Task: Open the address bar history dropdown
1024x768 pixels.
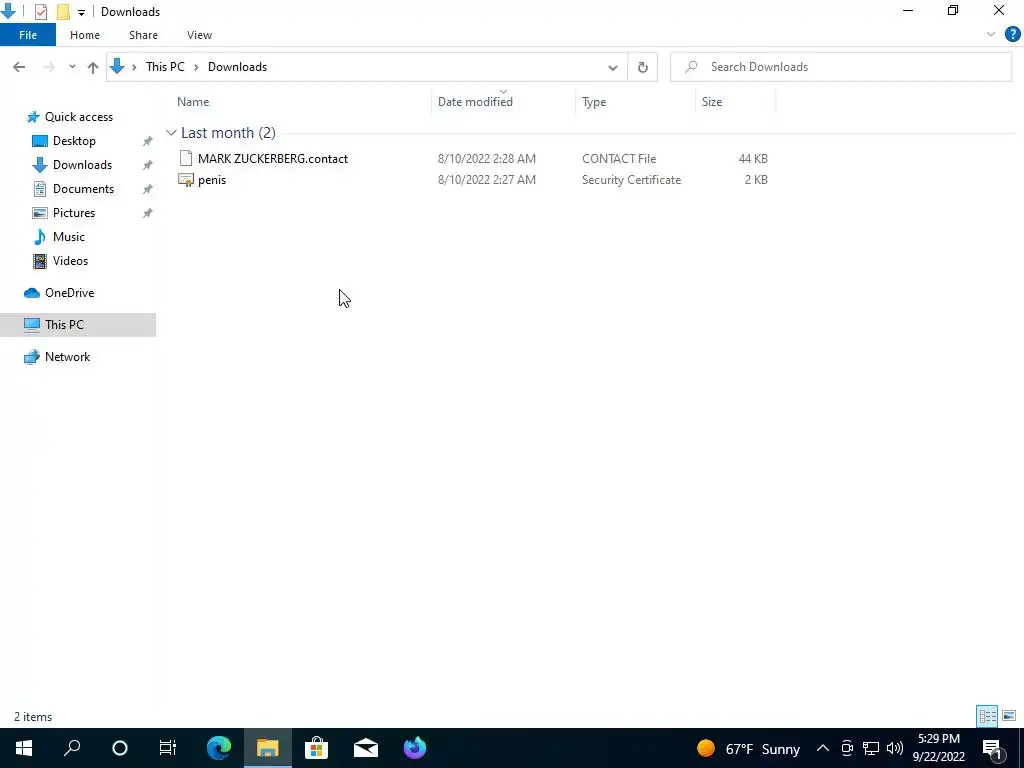Action: click(x=613, y=67)
